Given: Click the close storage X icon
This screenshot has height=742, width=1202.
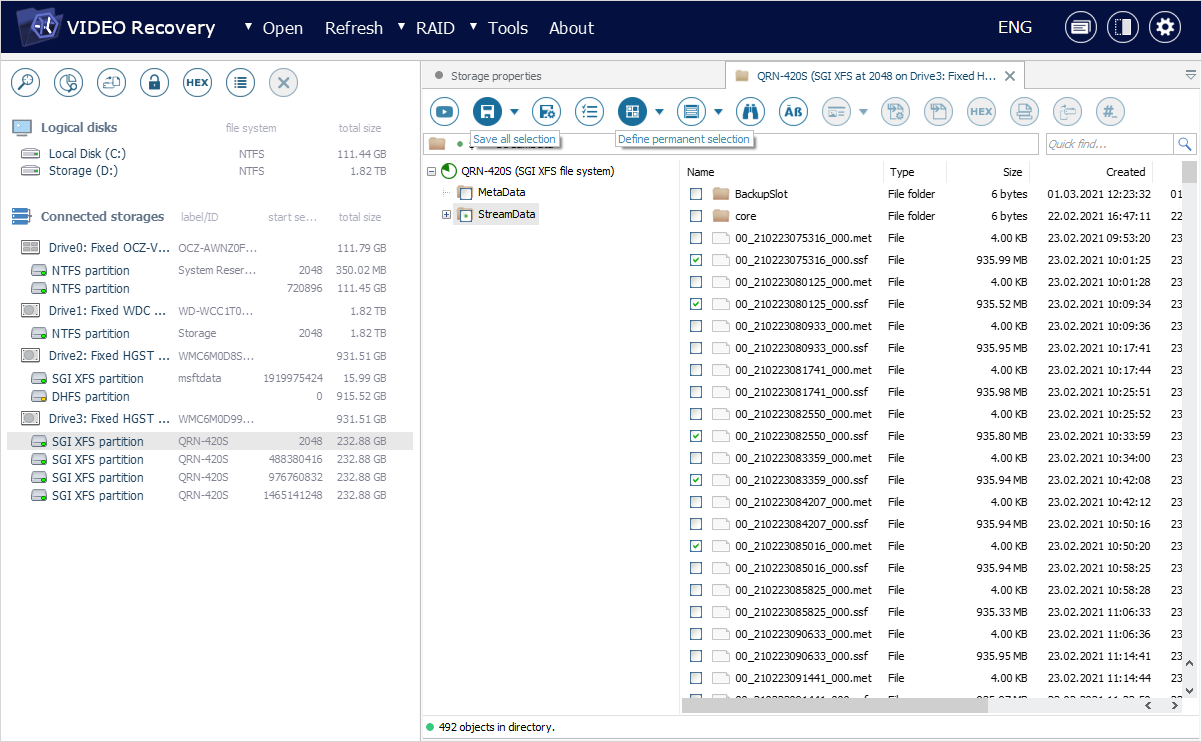Looking at the screenshot, I should (283, 83).
